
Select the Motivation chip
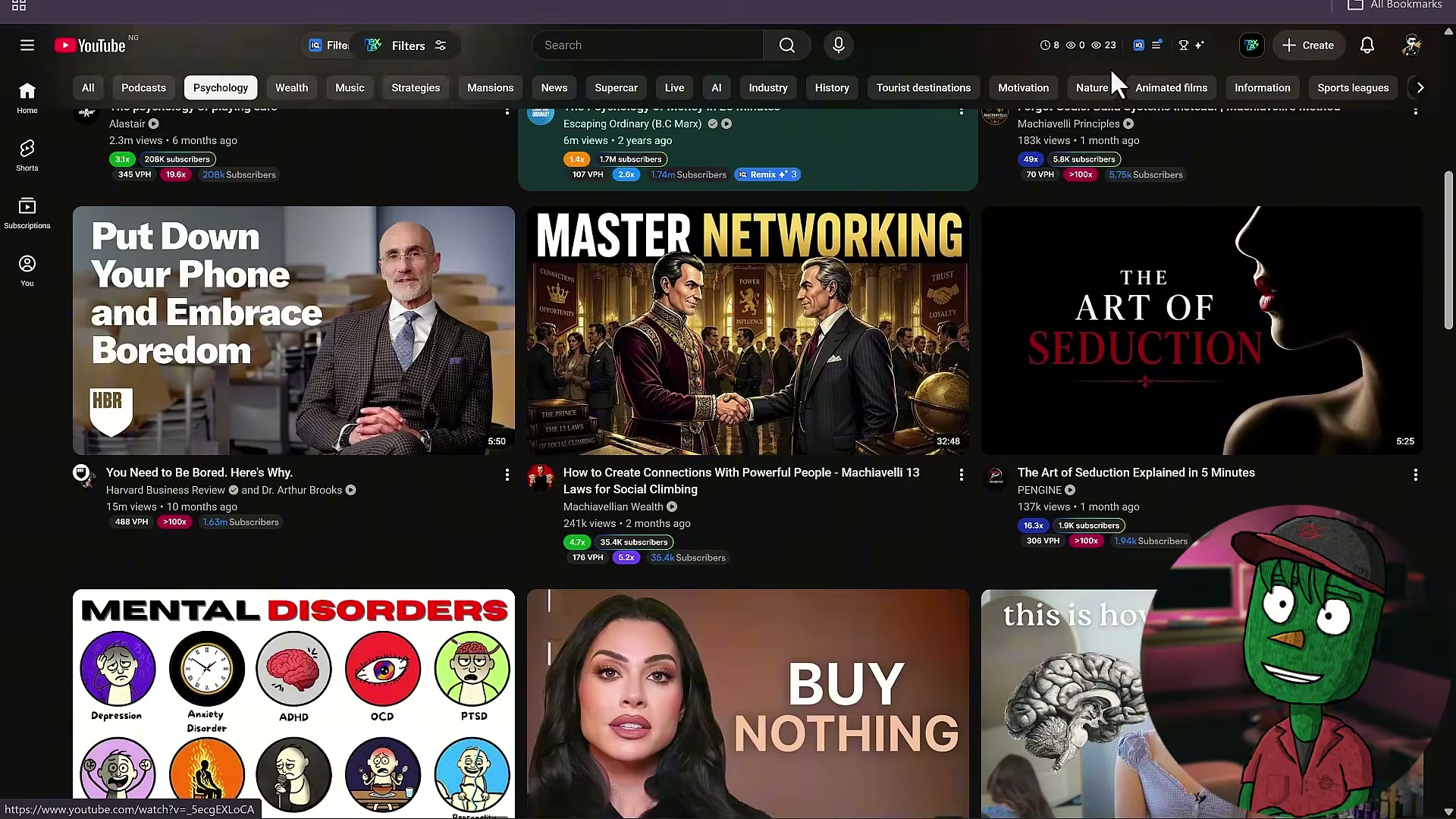coord(1023,88)
